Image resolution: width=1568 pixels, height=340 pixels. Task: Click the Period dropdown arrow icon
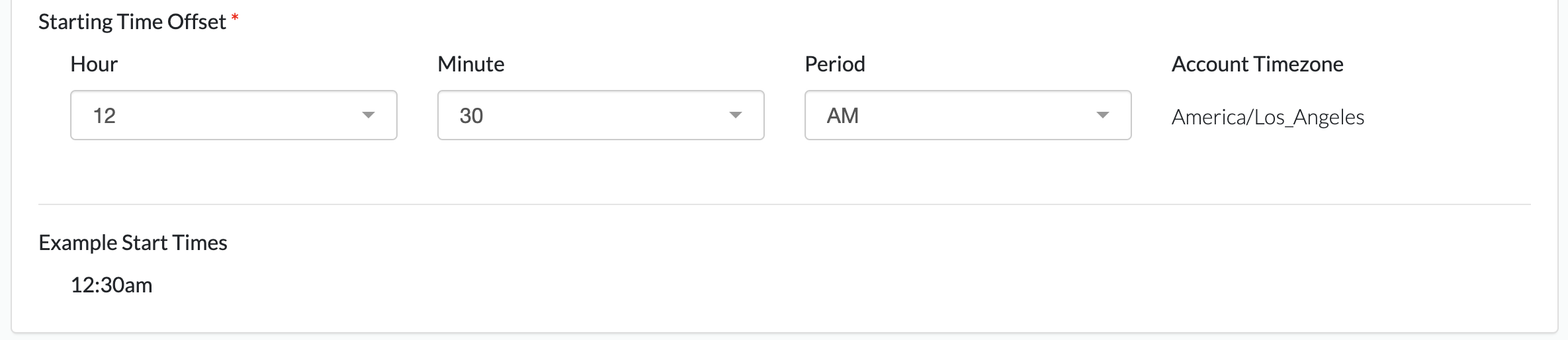1102,115
